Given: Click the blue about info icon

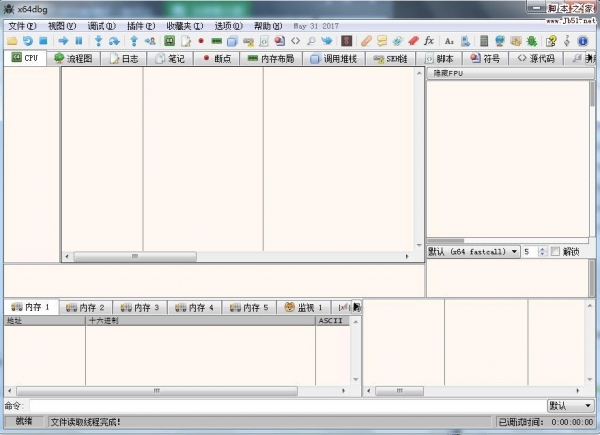Looking at the screenshot, I should 583,41.
